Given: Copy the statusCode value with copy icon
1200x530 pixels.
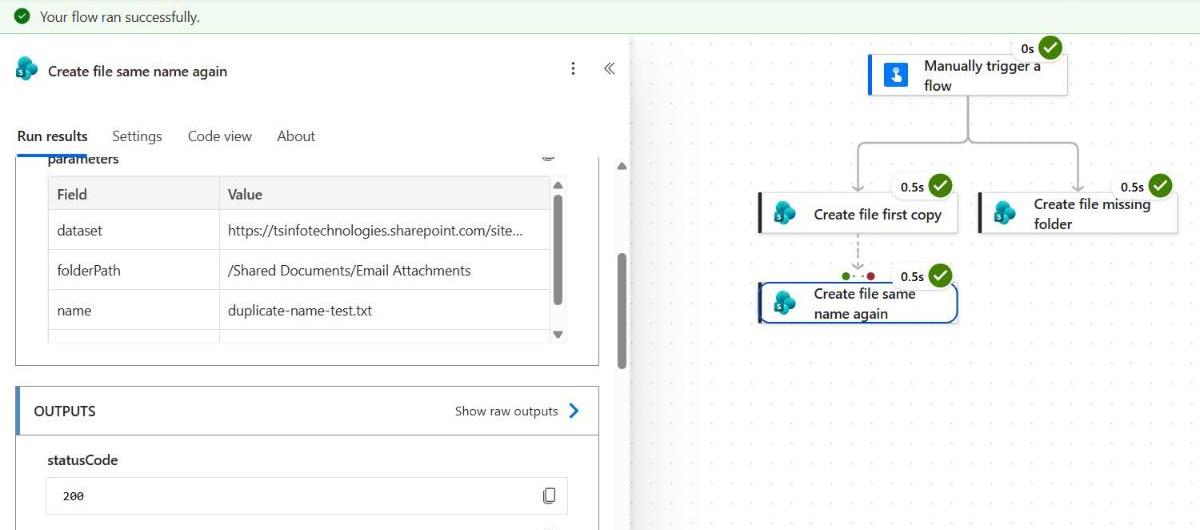Looking at the screenshot, I should (549, 495).
